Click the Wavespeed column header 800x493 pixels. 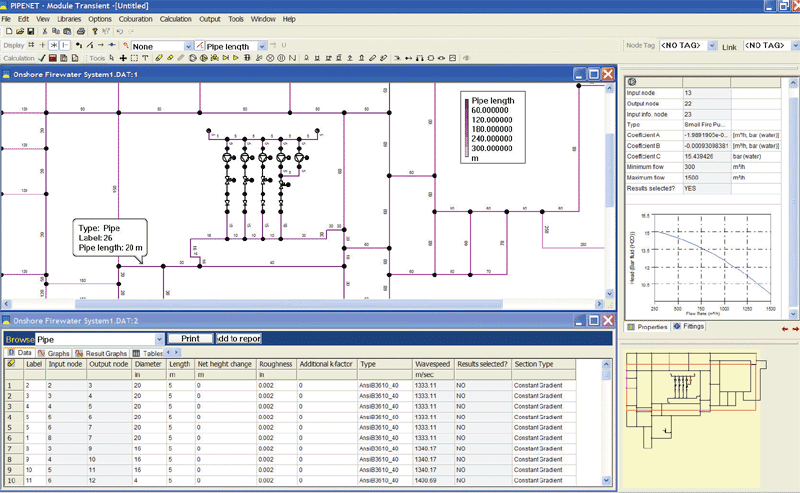pos(432,364)
